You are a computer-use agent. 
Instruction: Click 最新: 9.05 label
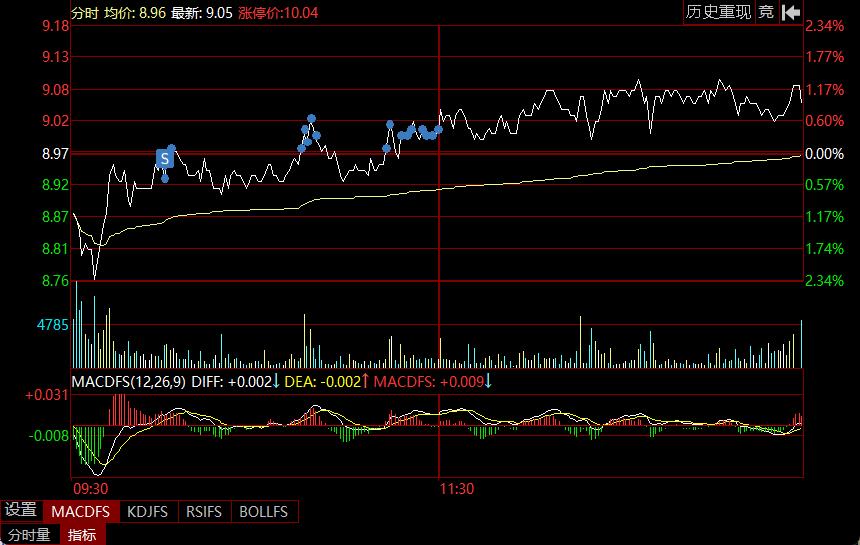click(202, 13)
